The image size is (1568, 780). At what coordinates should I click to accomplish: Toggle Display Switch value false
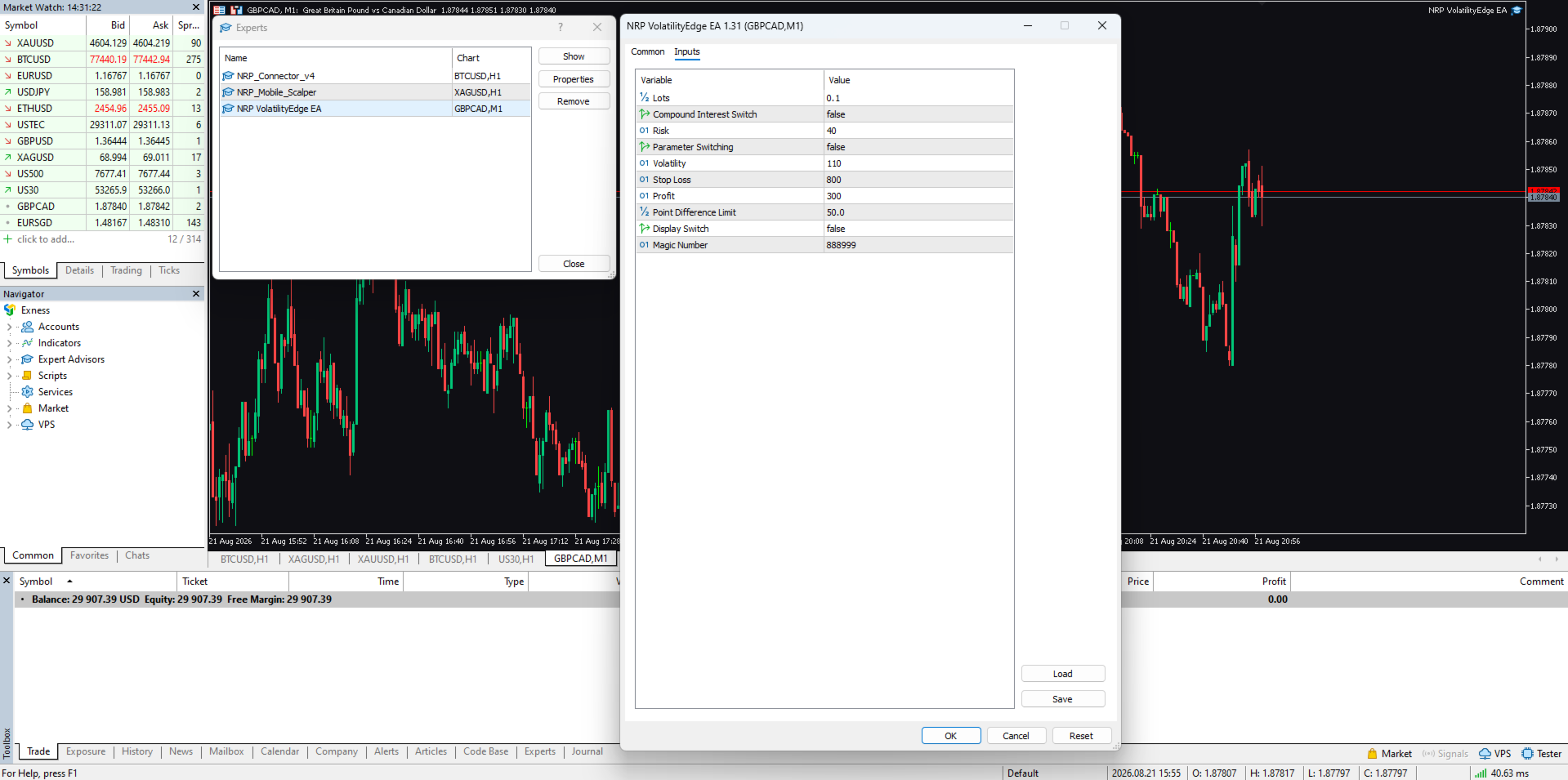[x=919, y=229]
